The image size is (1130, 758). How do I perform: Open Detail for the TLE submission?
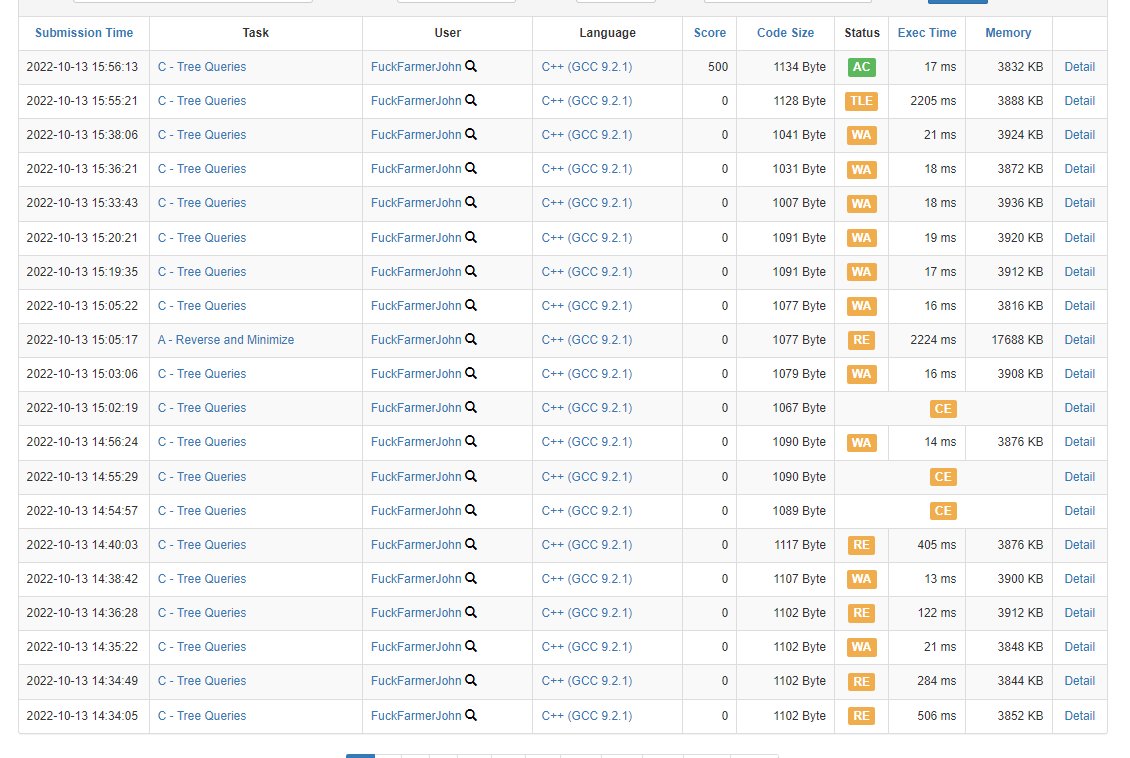(x=1080, y=101)
